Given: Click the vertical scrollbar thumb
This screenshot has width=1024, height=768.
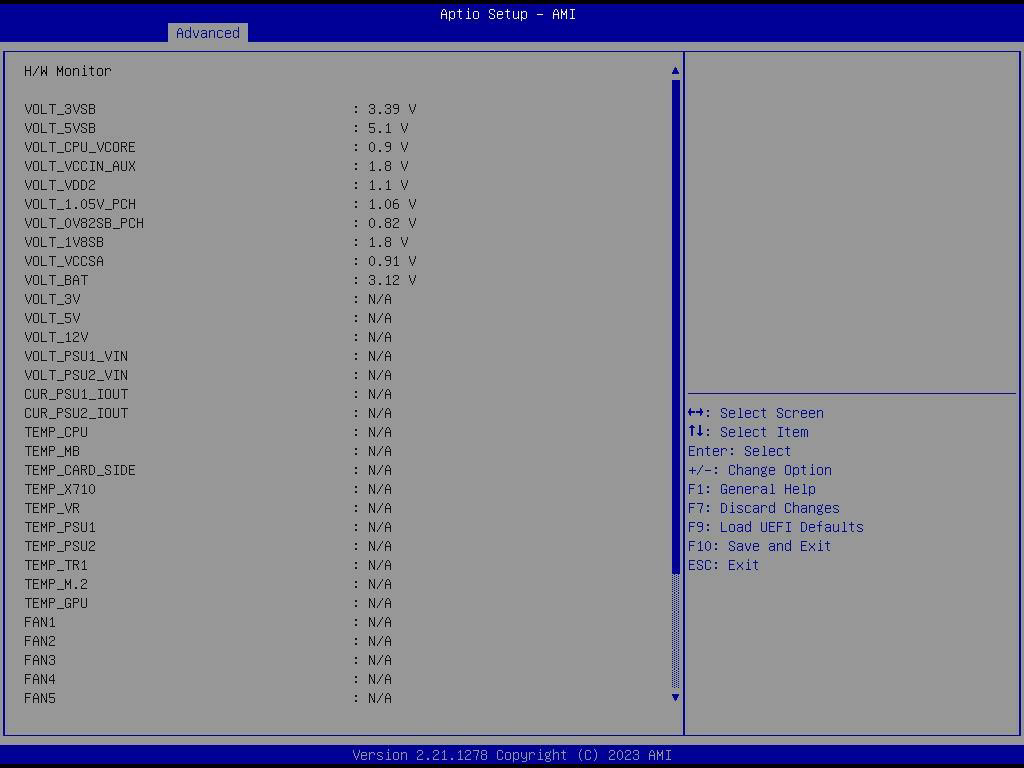Looking at the screenshot, I should 675,325.
